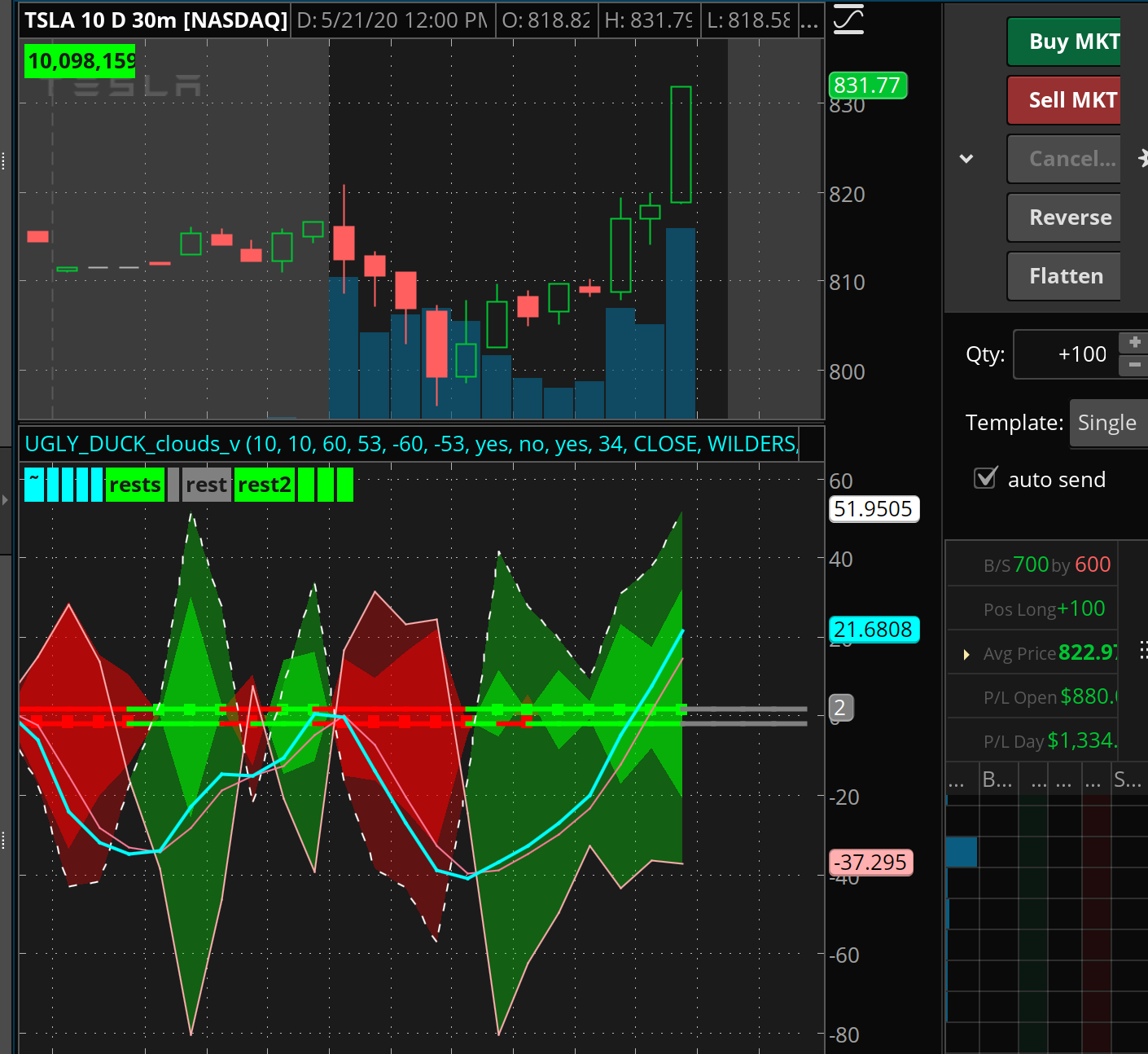Click the cyan tilde study label
1148x1054 pixels.
(x=34, y=485)
